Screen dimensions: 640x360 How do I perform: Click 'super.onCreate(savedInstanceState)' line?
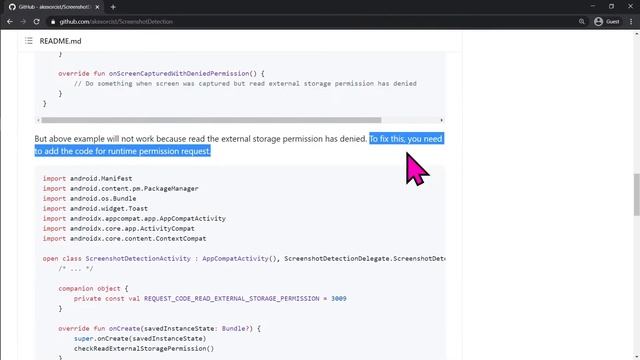click(x=140, y=338)
